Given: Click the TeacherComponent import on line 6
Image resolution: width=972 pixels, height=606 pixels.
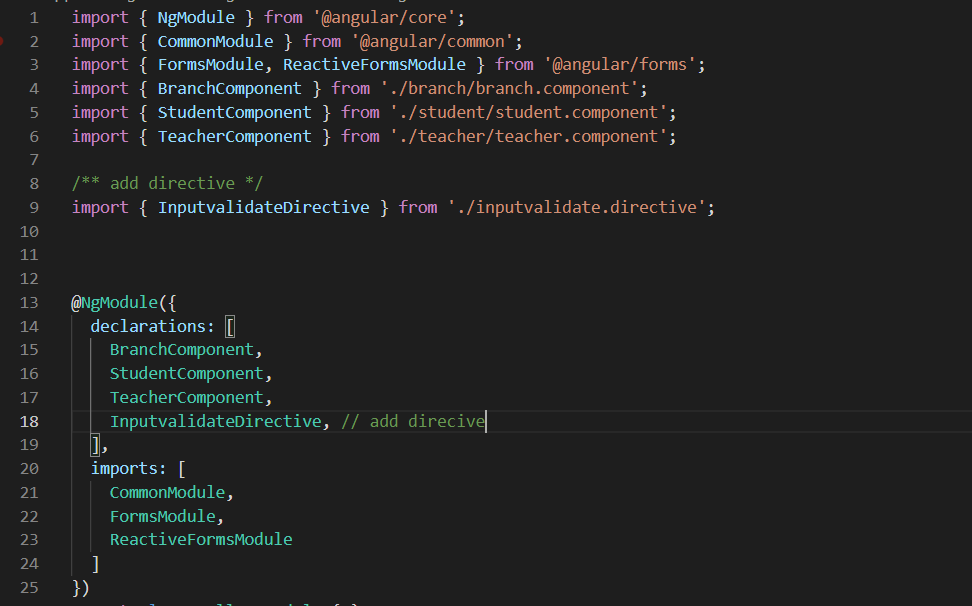Looking at the screenshot, I should tap(235, 135).
